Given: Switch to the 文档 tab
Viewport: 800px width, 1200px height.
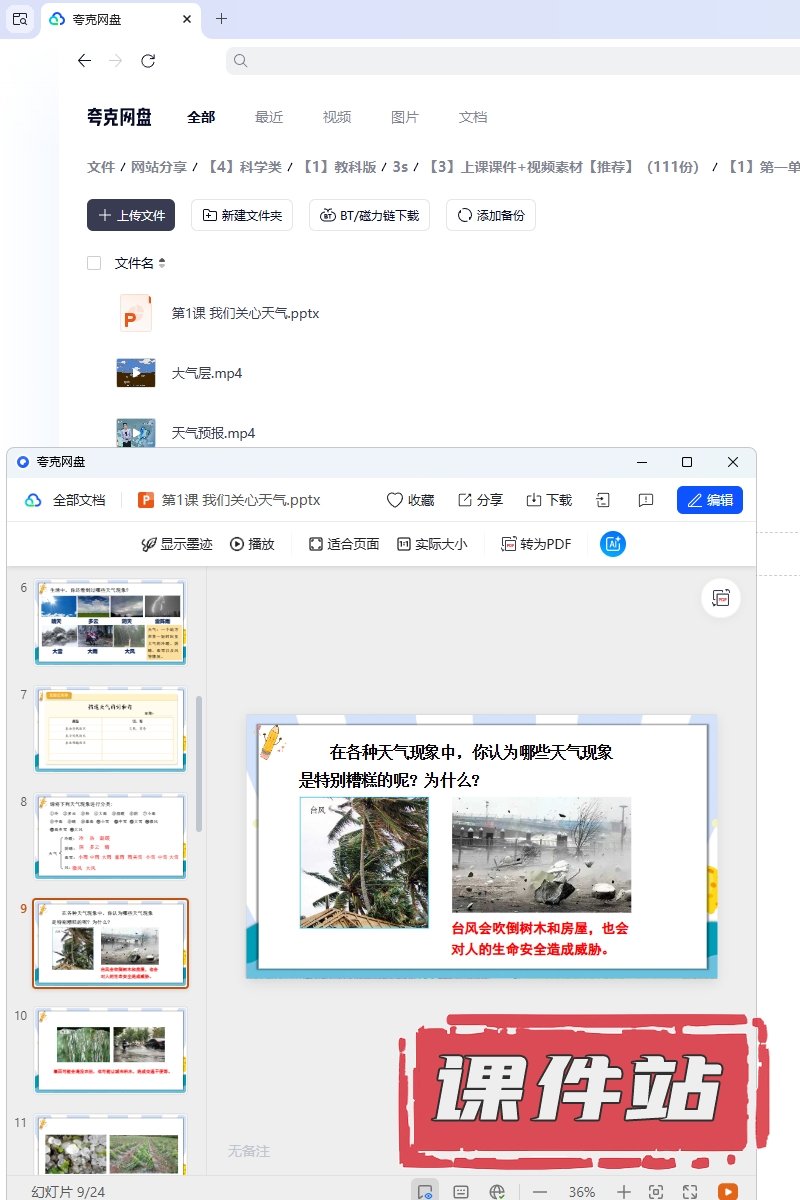Looking at the screenshot, I should [x=472, y=117].
